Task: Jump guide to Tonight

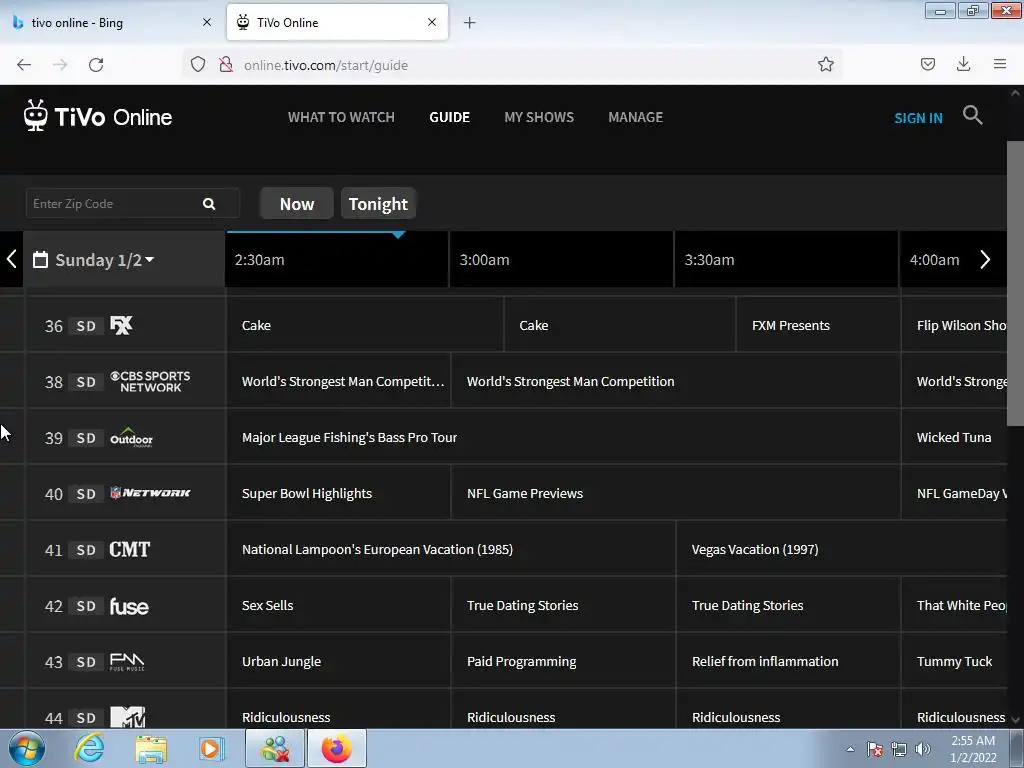Action: coord(378,204)
